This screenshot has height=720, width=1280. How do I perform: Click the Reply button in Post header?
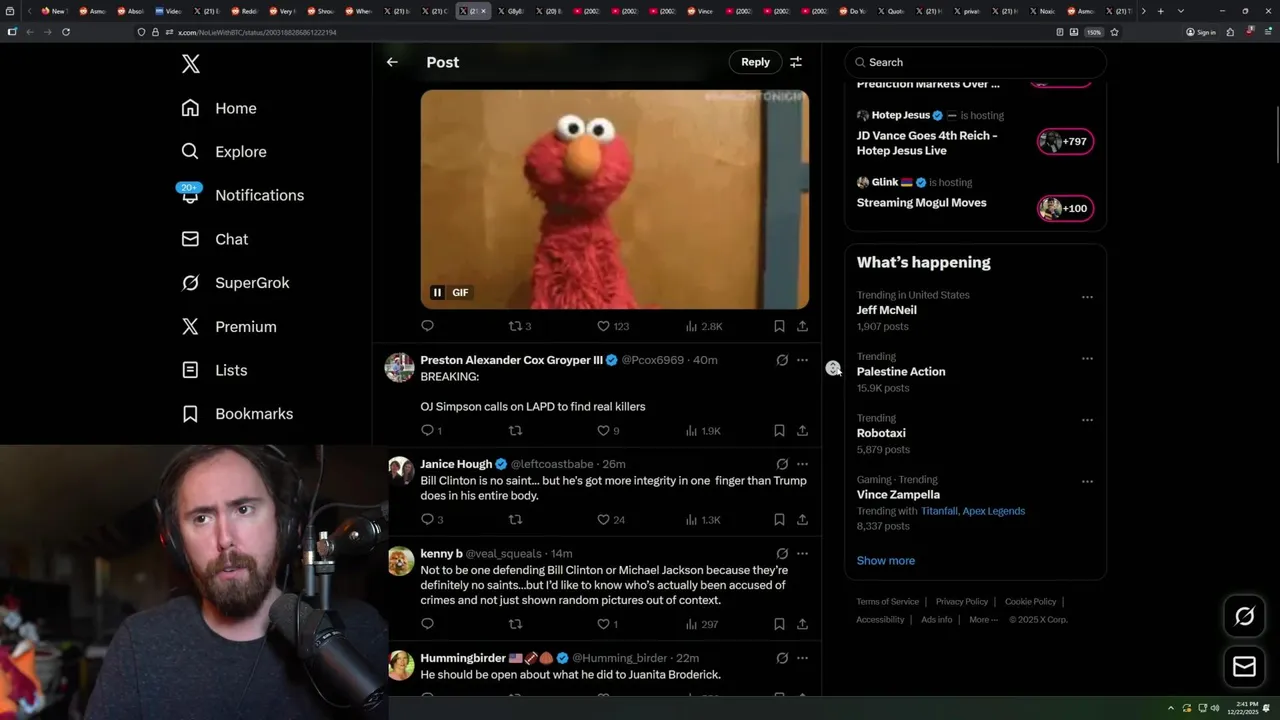point(755,62)
